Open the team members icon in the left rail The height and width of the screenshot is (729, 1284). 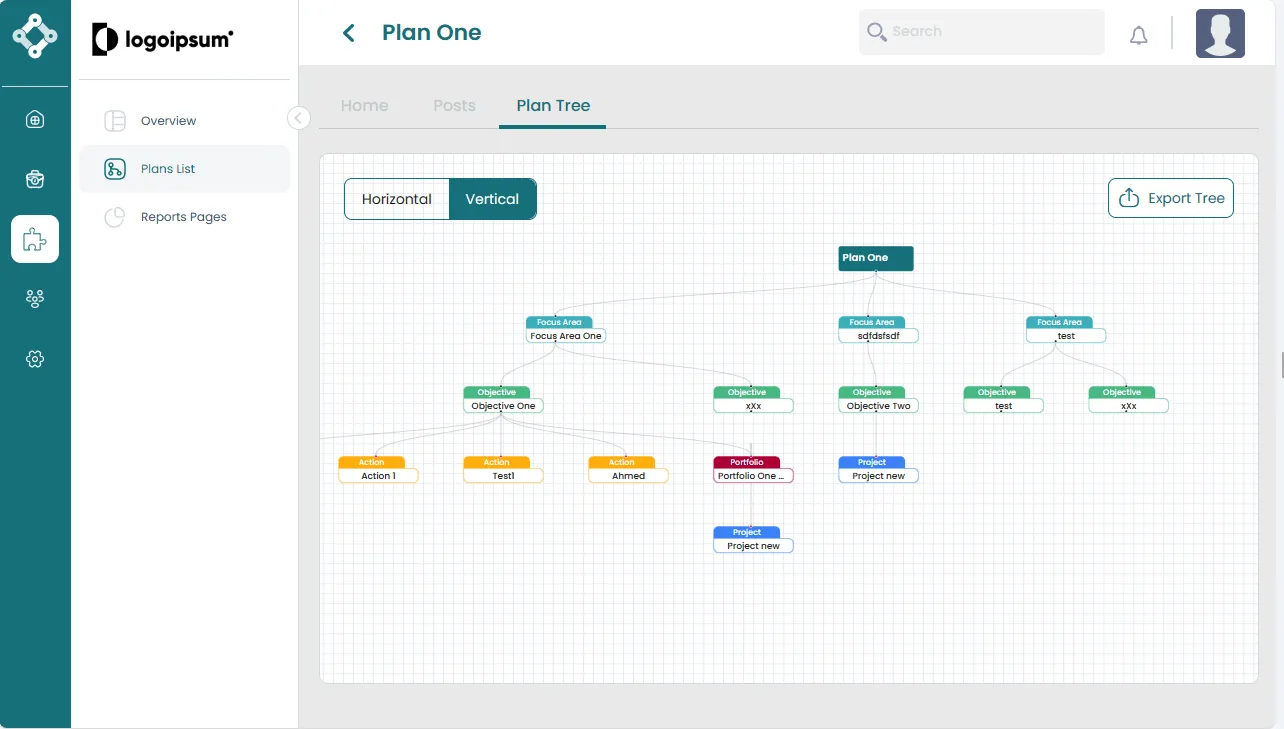35,298
